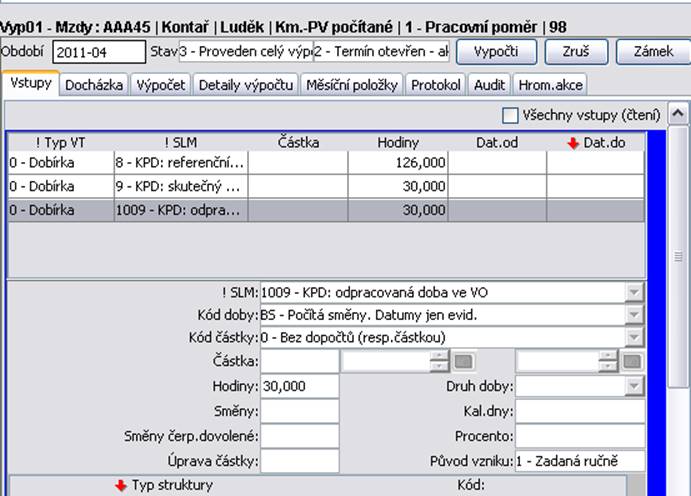Click the vertical scrollbar thumb grip

(x=678, y=256)
